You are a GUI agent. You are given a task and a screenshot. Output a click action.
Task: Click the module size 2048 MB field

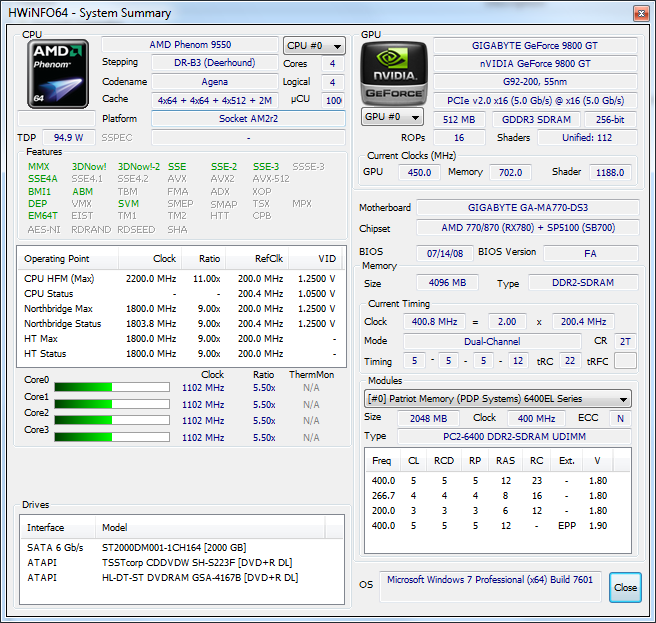coord(428,418)
